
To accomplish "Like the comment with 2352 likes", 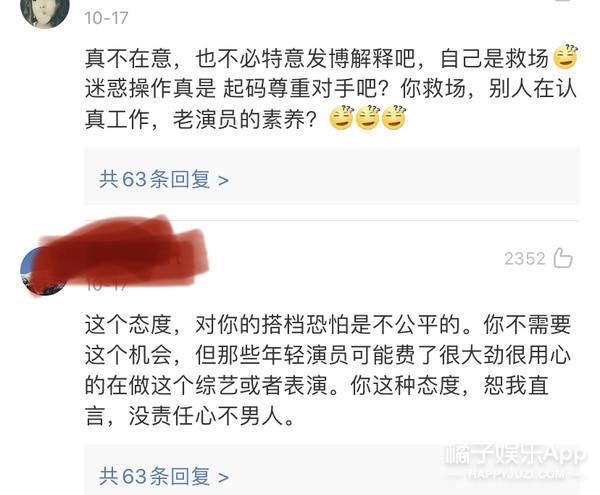I will [x=563, y=258].
